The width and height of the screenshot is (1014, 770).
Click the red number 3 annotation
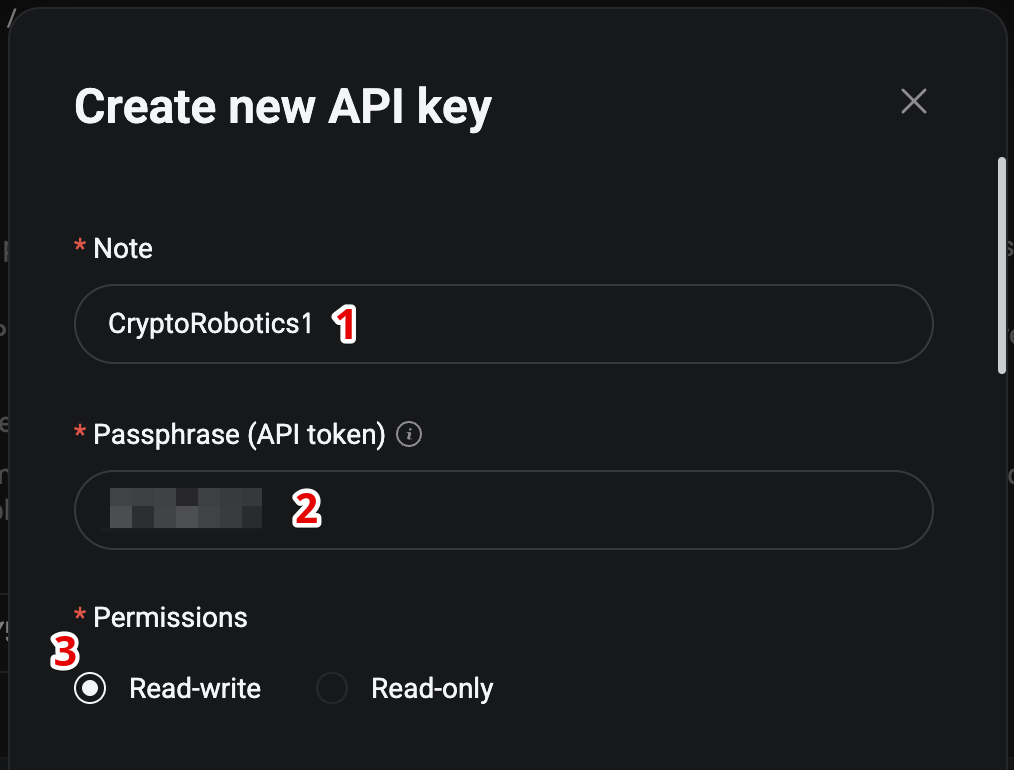click(65, 651)
